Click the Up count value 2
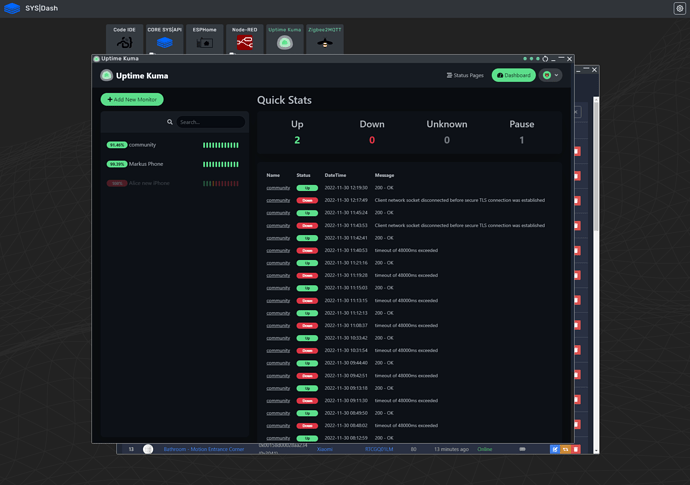This screenshot has height=485, width=690. (297, 140)
